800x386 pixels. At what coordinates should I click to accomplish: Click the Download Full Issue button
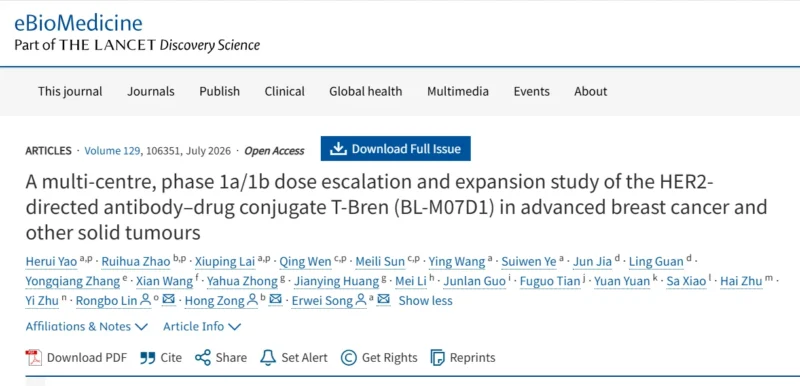click(395, 148)
